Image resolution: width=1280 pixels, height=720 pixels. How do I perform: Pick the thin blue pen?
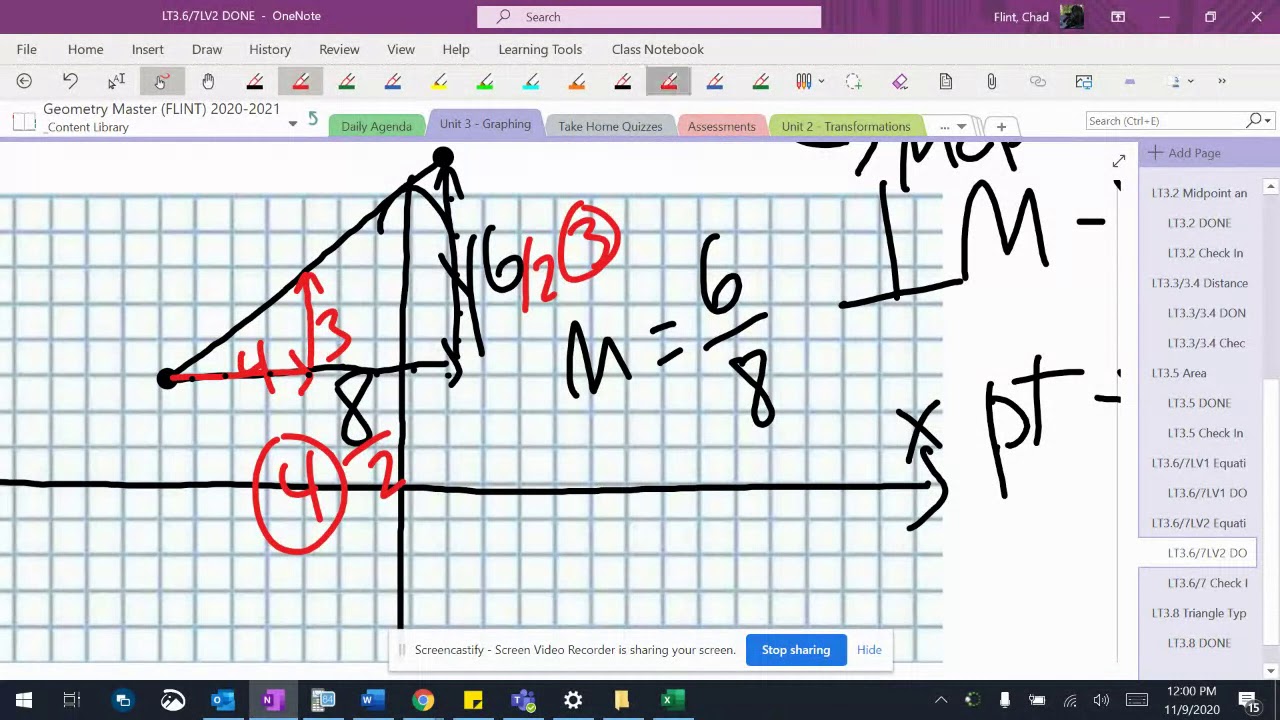(393, 81)
